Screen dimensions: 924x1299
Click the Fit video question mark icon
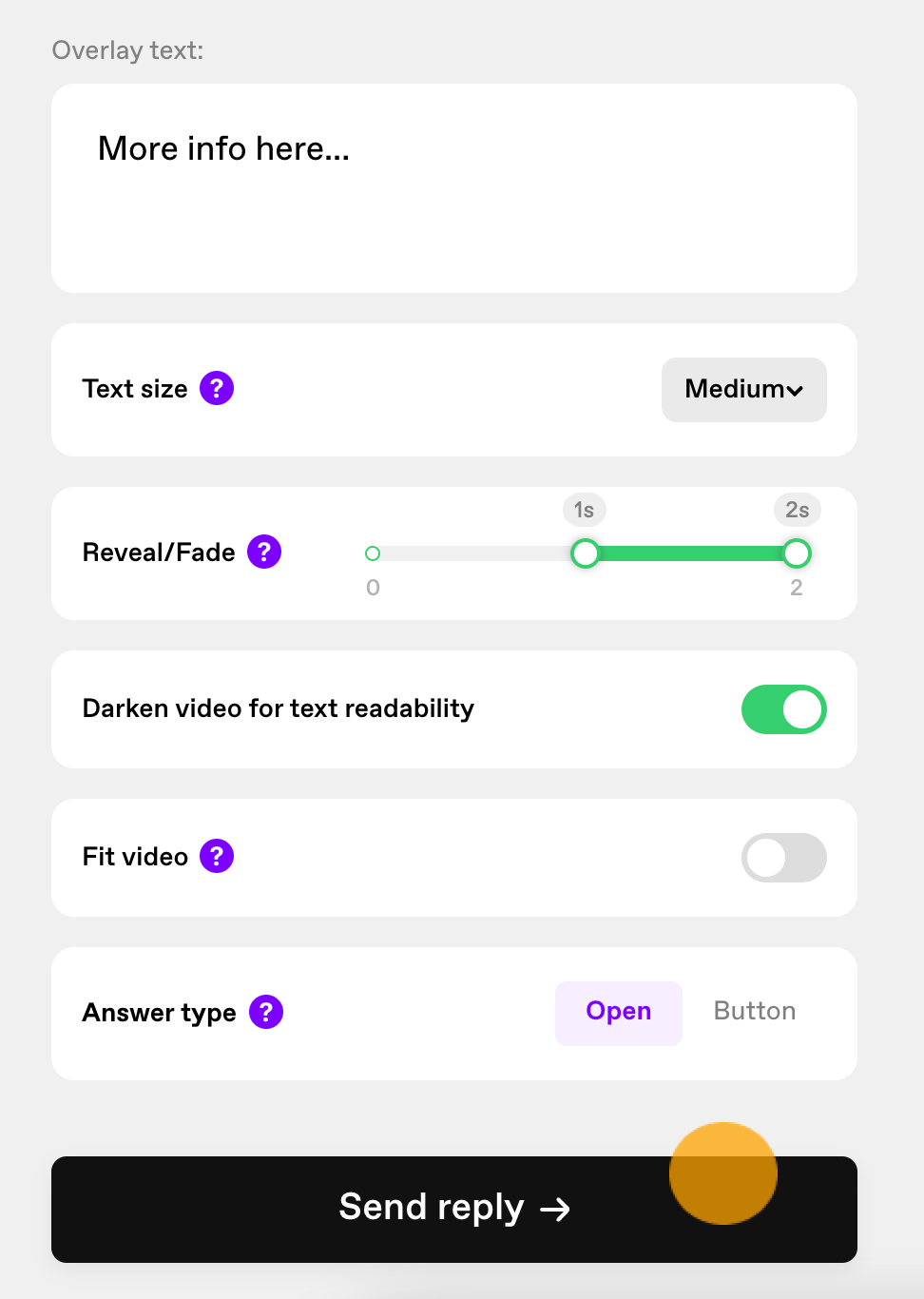pos(217,856)
